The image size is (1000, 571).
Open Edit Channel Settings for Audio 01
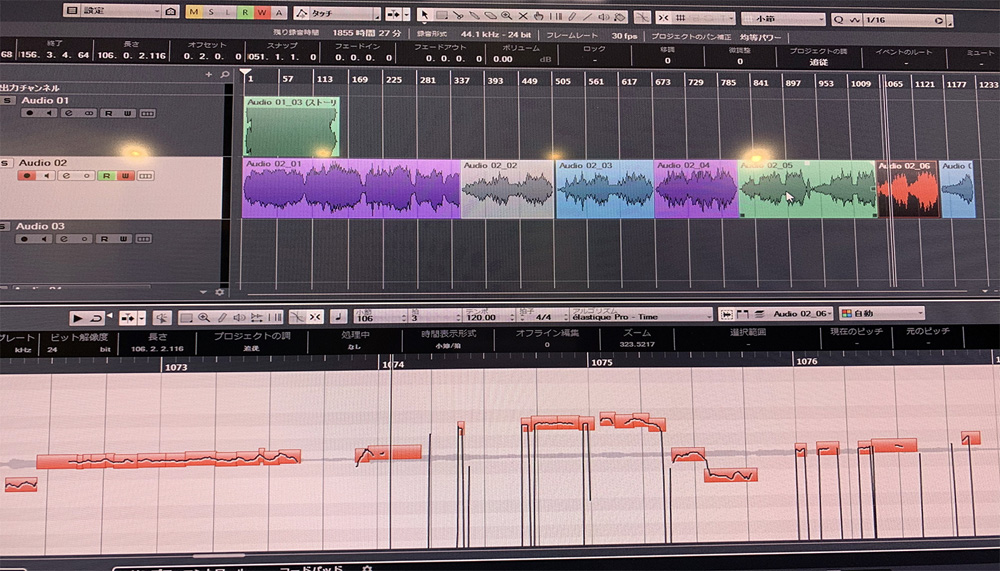click(69, 113)
